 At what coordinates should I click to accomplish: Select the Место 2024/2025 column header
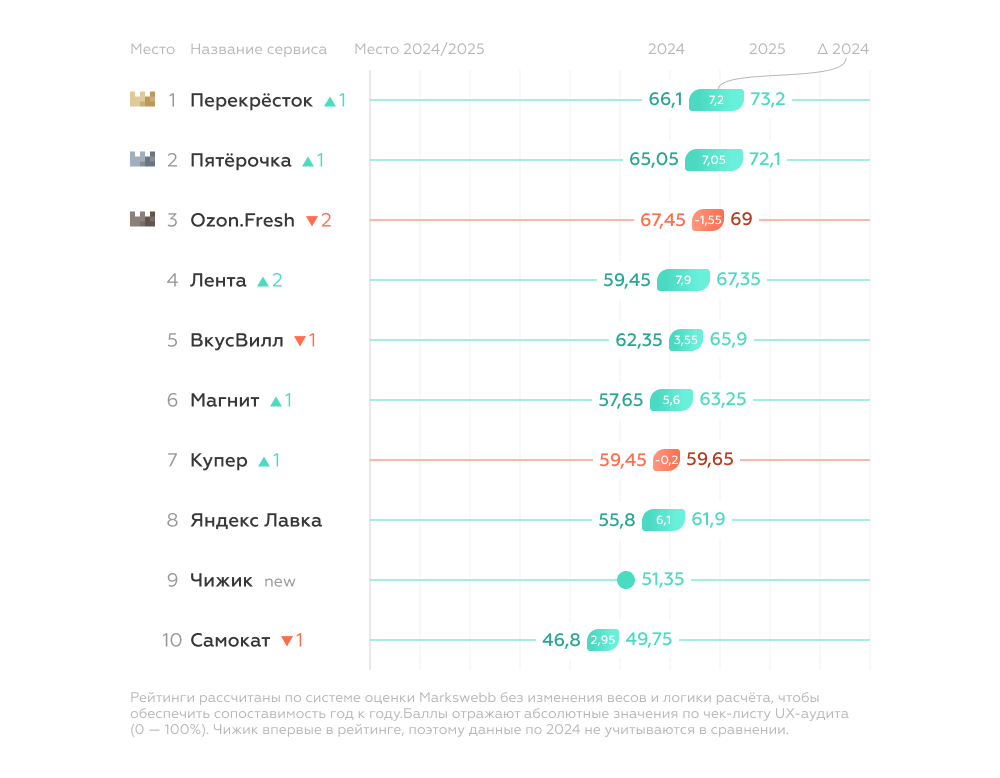coord(419,49)
